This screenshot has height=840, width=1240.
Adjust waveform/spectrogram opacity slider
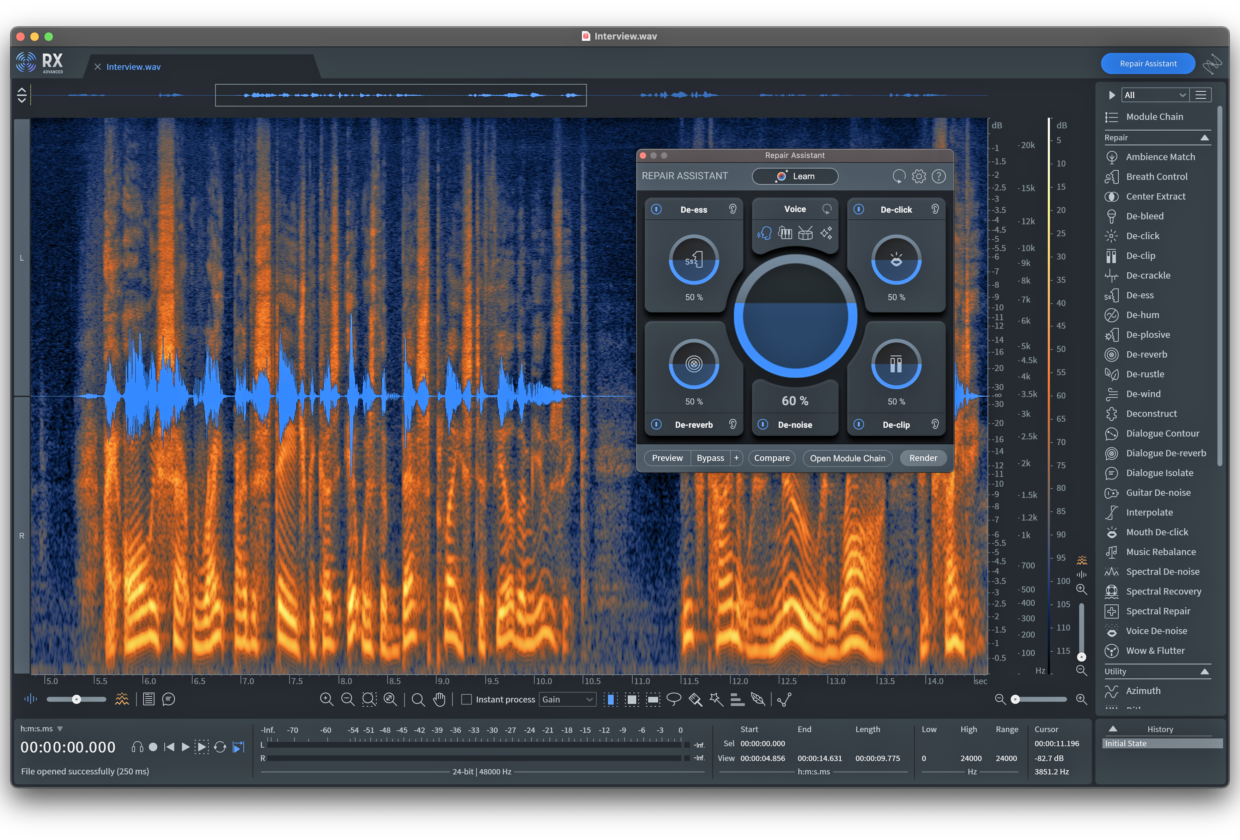(x=76, y=699)
